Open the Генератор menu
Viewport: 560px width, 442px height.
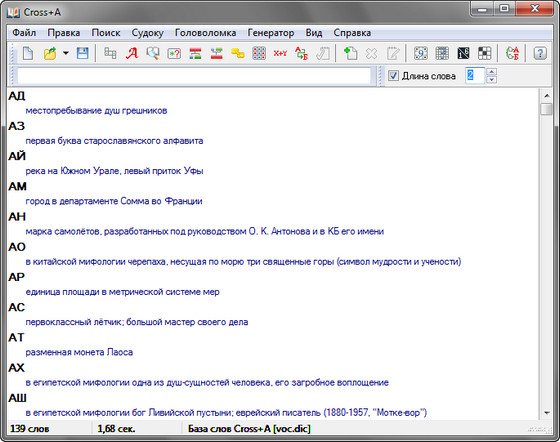click(x=271, y=33)
